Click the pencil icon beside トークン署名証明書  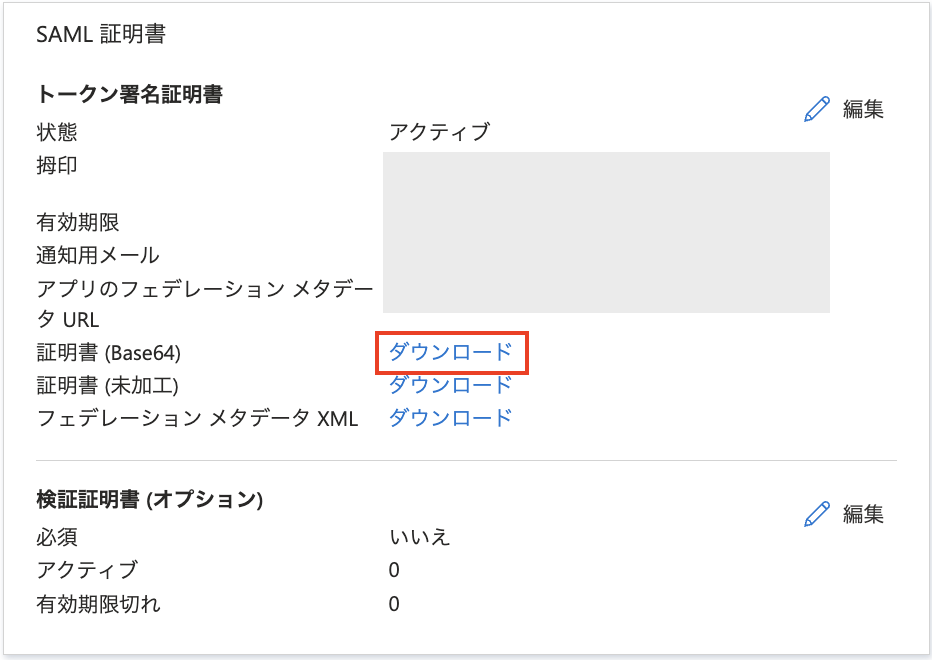pos(817,109)
